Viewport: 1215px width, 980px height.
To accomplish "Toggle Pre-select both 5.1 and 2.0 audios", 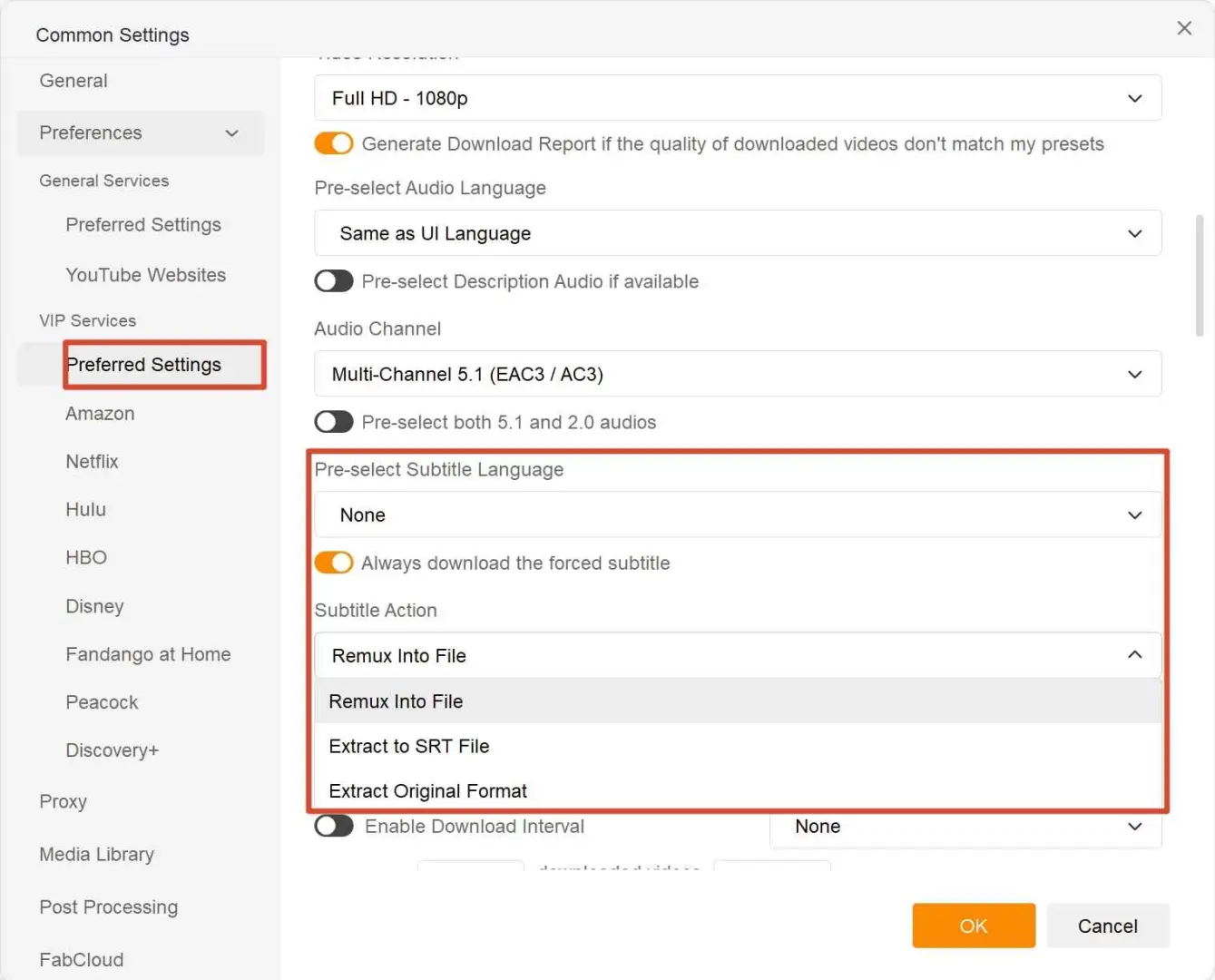I will tap(334, 422).
